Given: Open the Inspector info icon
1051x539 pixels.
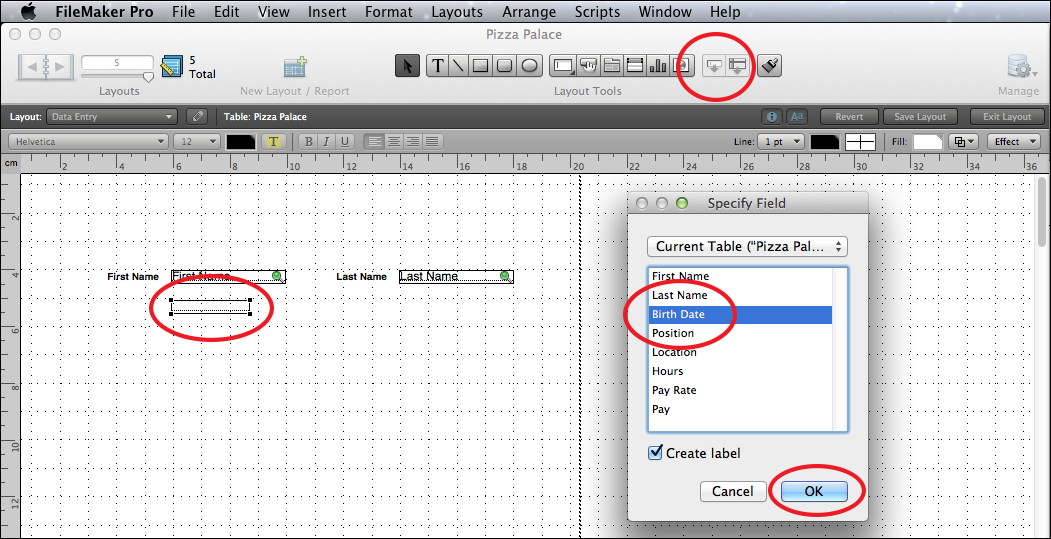Looking at the screenshot, I should [771, 117].
